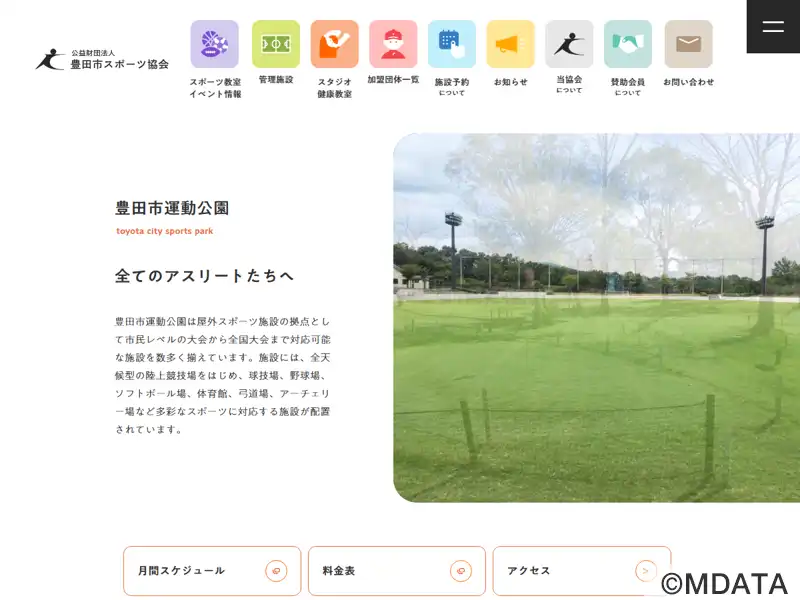
Task: Open the hamburger menu
Action: pyautogui.click(x=773, y=27)
